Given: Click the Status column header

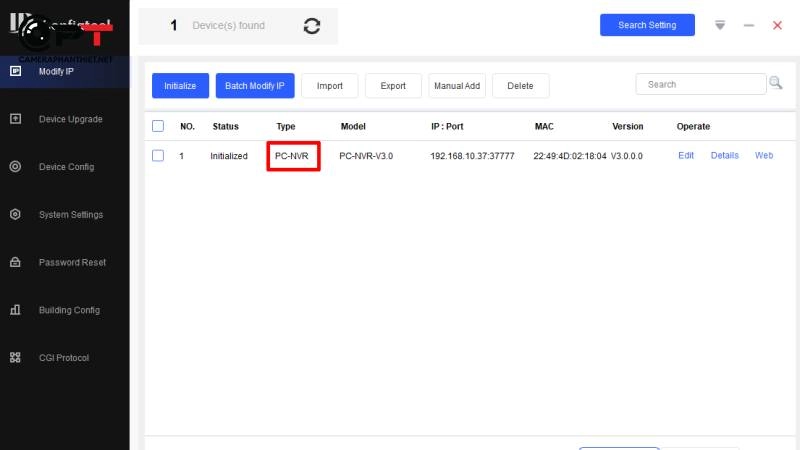Looking at the screenshot, I should (226, 127).
